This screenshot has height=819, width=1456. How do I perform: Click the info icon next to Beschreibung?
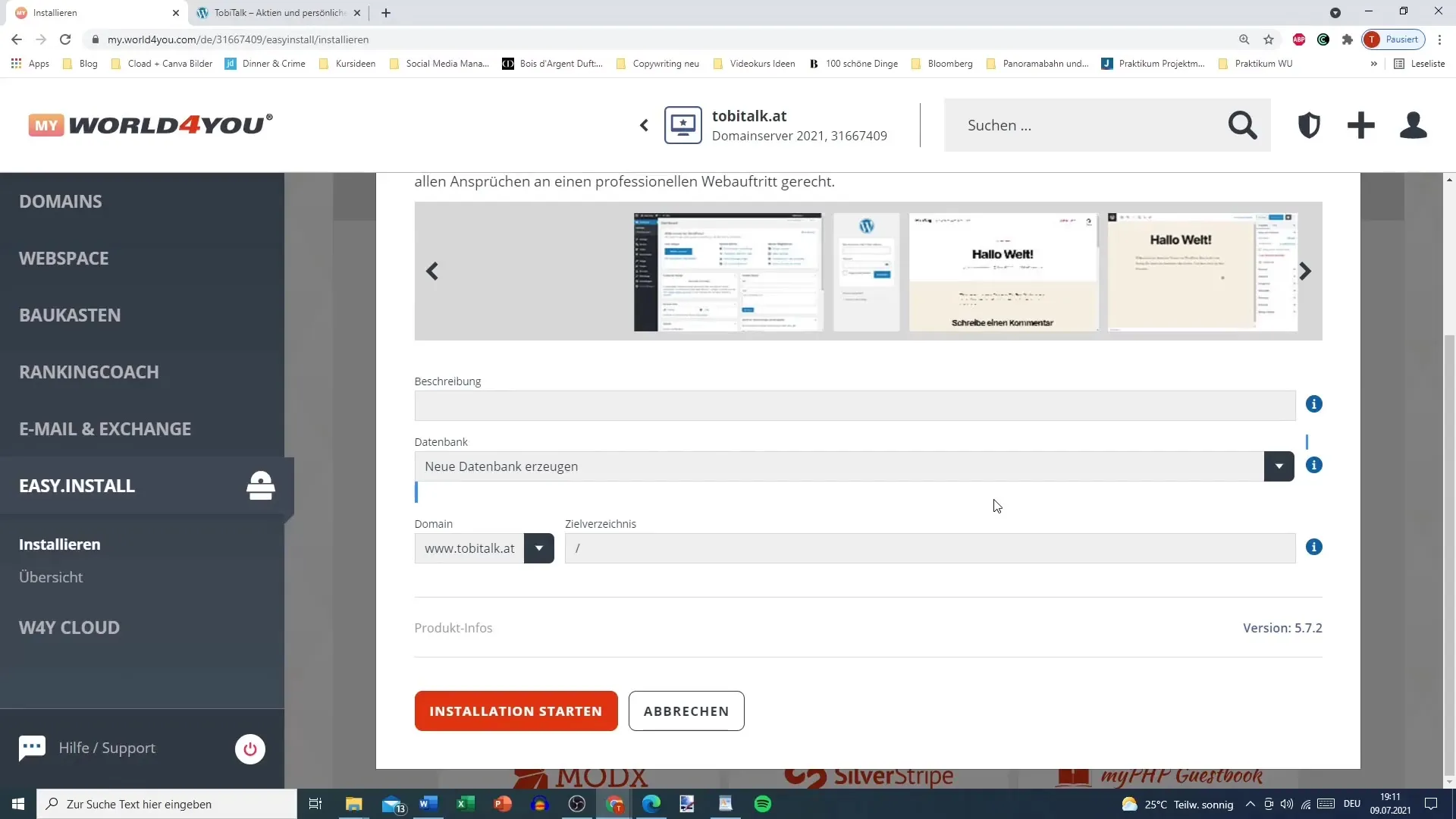(1314, 404)
